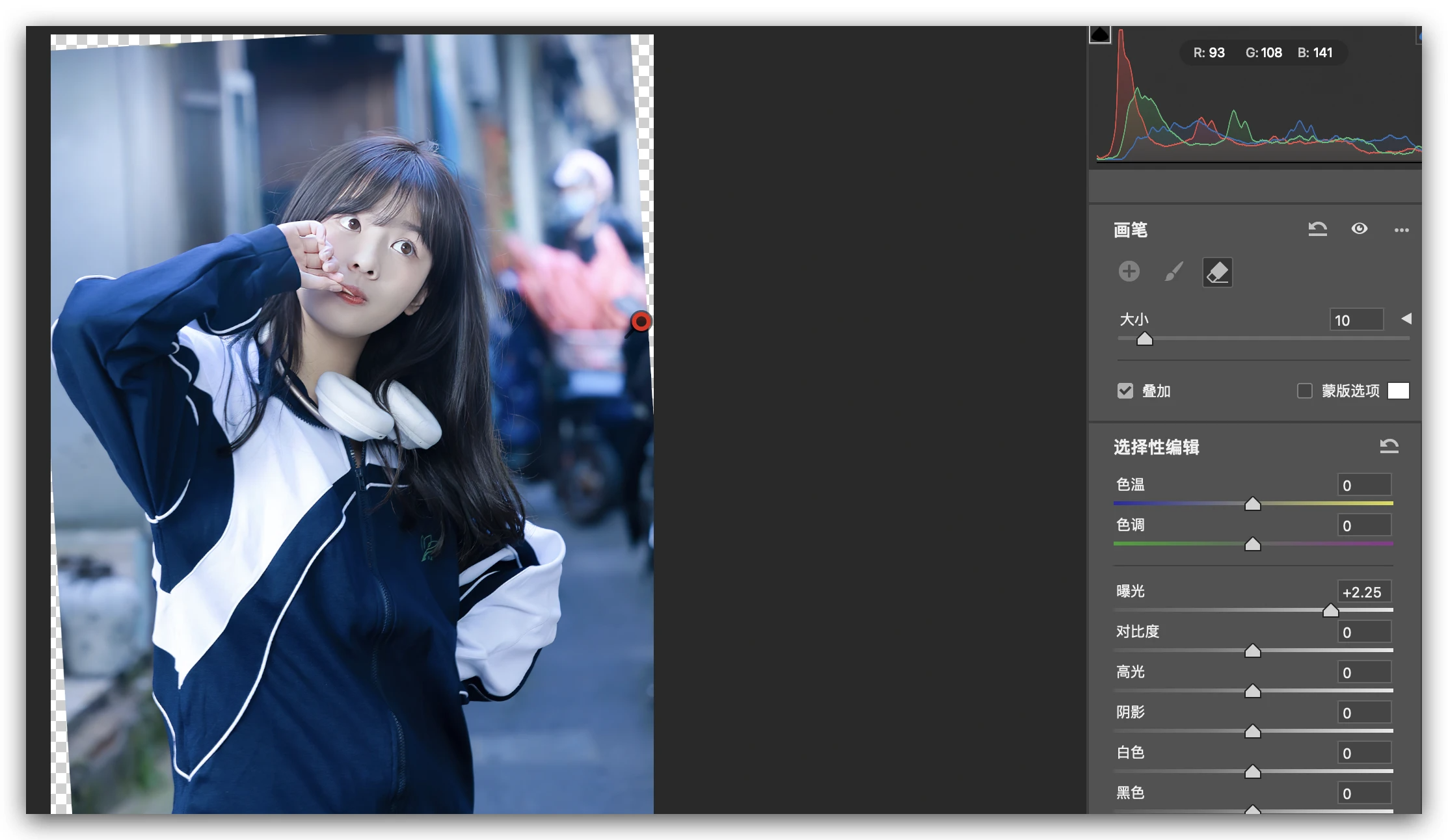This screenshot has width=1448, height=840.
Task: Select the paint brush icon in brush panel
Action: [1173, 272]
